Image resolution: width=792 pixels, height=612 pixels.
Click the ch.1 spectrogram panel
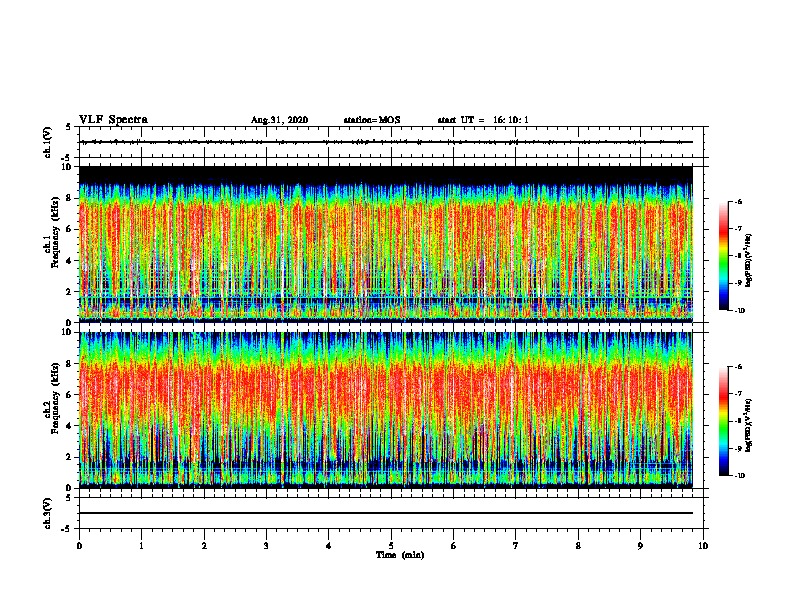(386, 244)
